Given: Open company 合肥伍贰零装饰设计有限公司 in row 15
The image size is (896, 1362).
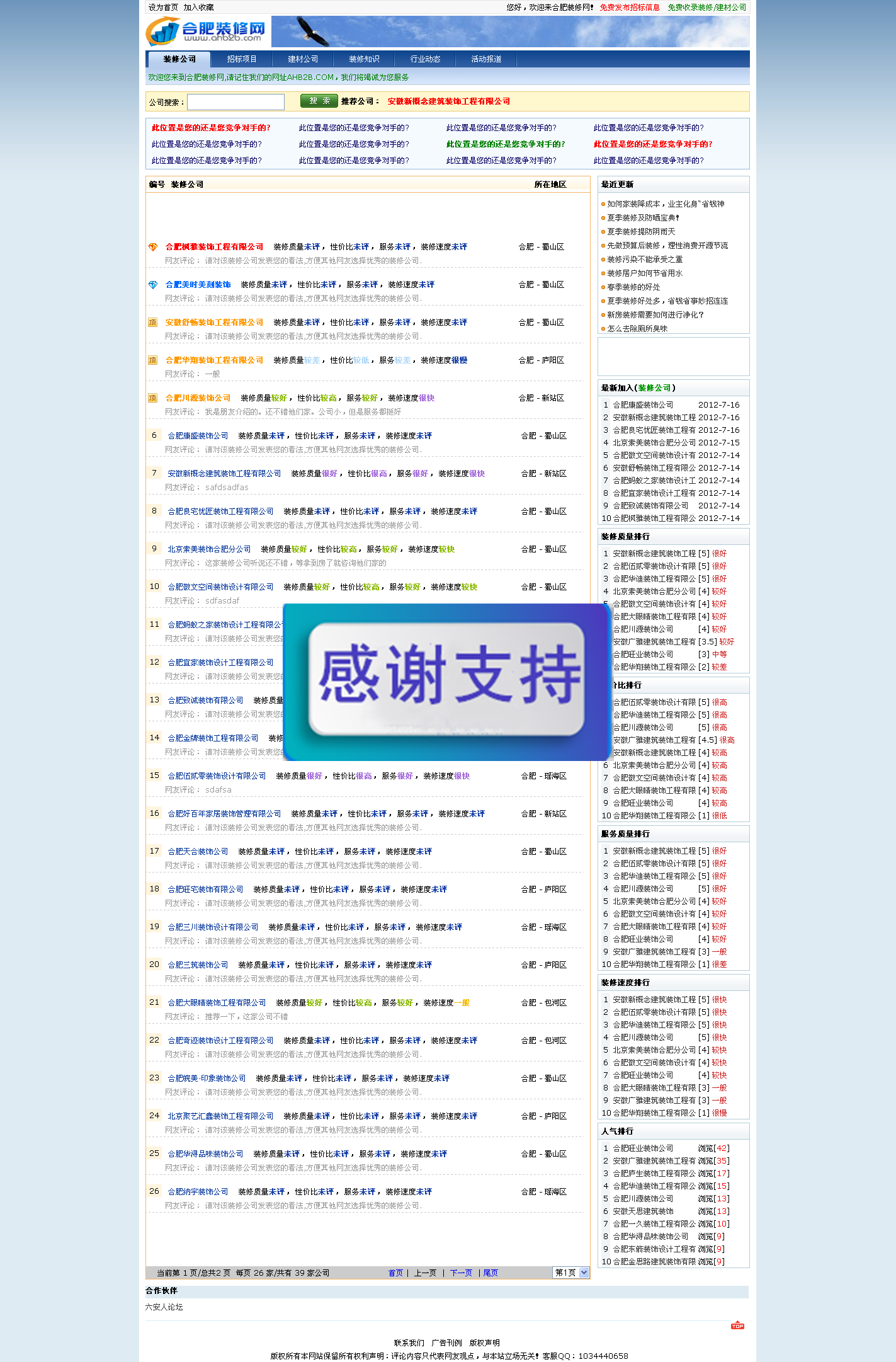Looking at the screenshot, I should 217,776.
